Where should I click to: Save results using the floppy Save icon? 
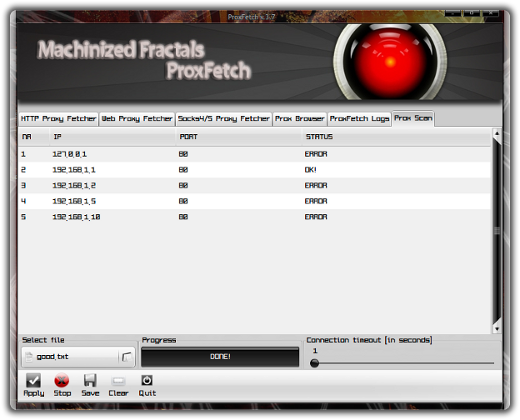[90, 381]
